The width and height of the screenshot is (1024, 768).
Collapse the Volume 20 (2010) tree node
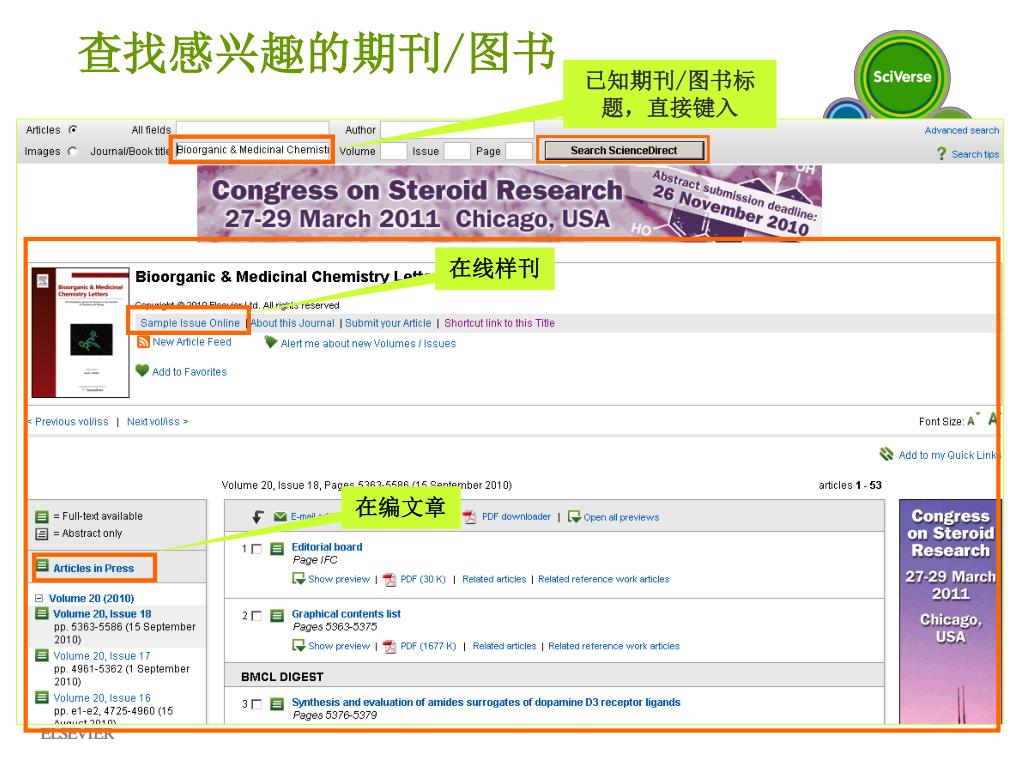[x=39, y=598]
